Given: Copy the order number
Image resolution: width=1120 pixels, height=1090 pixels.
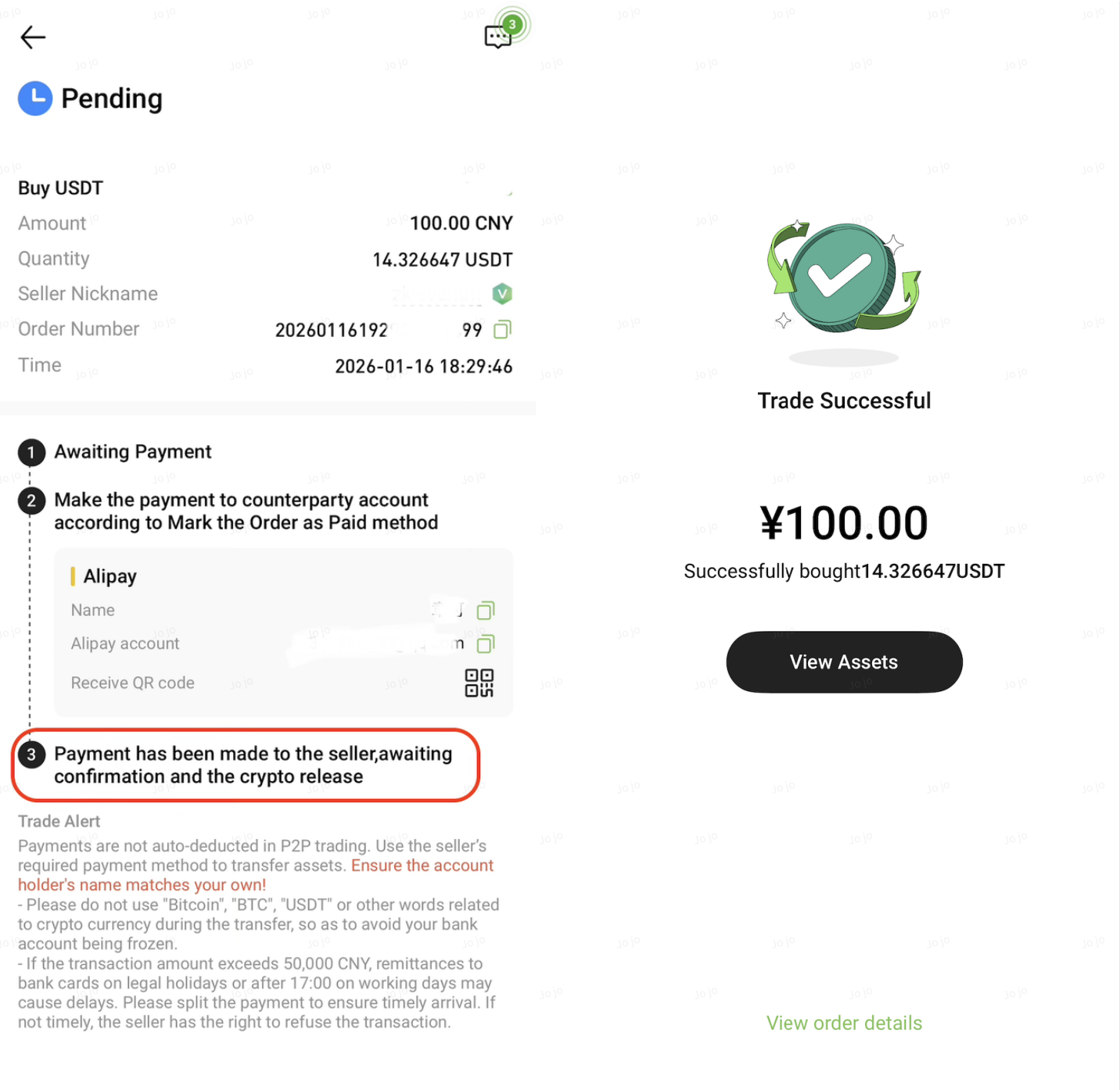Looking at the screenshot, I should (x=502, y=329).
